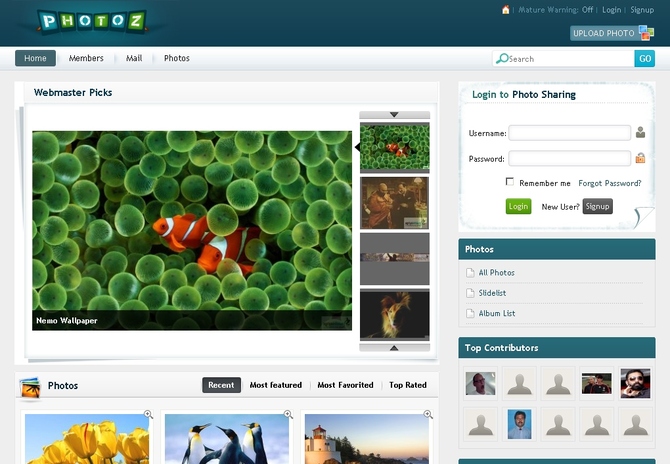Click the Forgot Password? link
670x464 pixels.
pos(610,183)
